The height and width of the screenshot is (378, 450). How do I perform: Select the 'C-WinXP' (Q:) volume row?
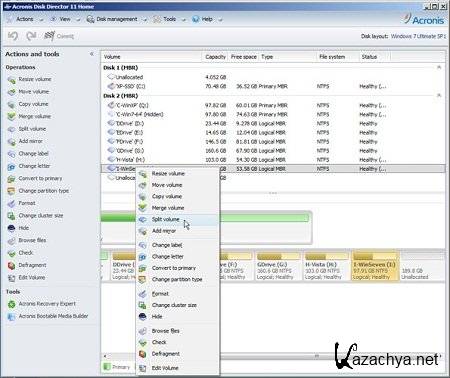pyautogui.click(x=273, y=105)
